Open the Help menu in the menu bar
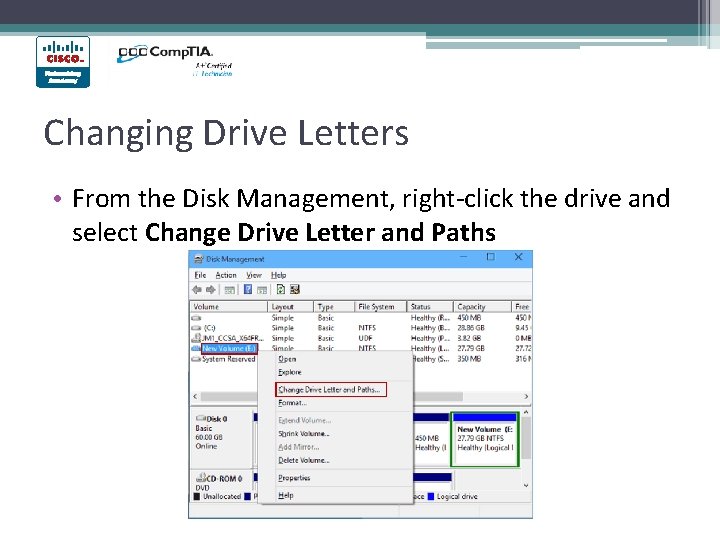 click(x=278, y=275)
